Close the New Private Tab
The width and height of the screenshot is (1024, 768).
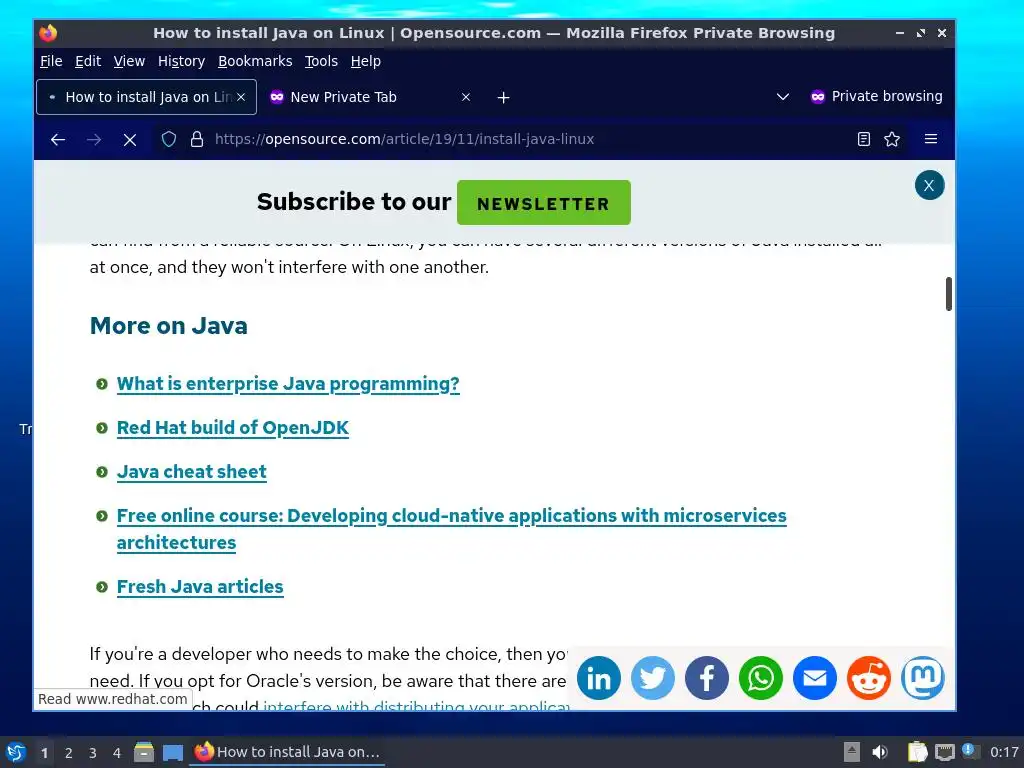[x=466, y=97]
